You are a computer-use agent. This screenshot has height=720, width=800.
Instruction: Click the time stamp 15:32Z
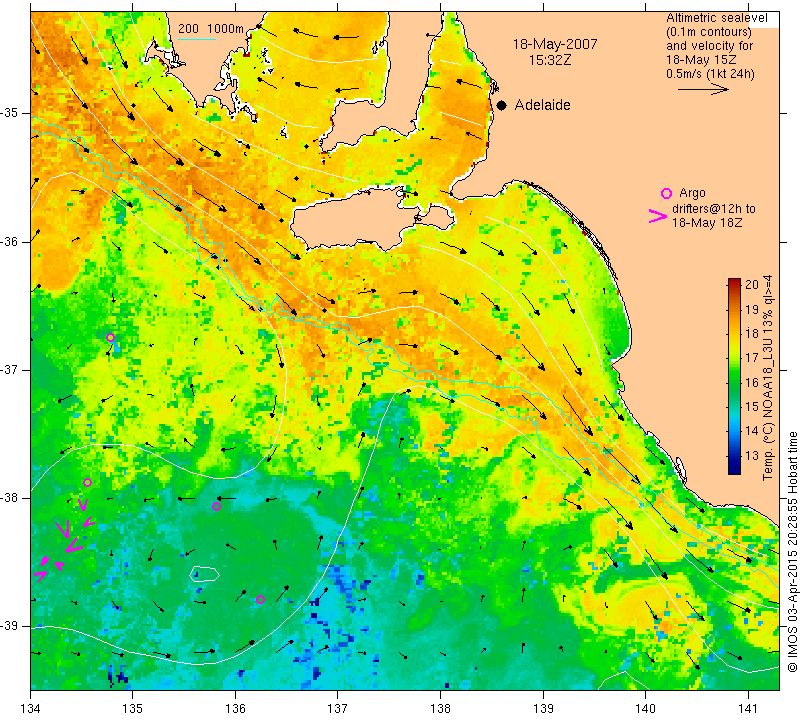(x=549, y=60)
